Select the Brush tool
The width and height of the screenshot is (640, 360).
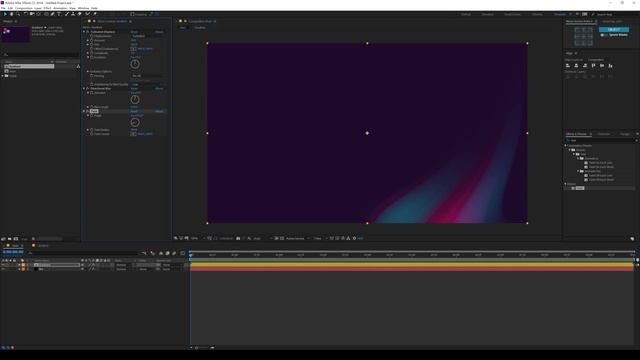point(67,14)
